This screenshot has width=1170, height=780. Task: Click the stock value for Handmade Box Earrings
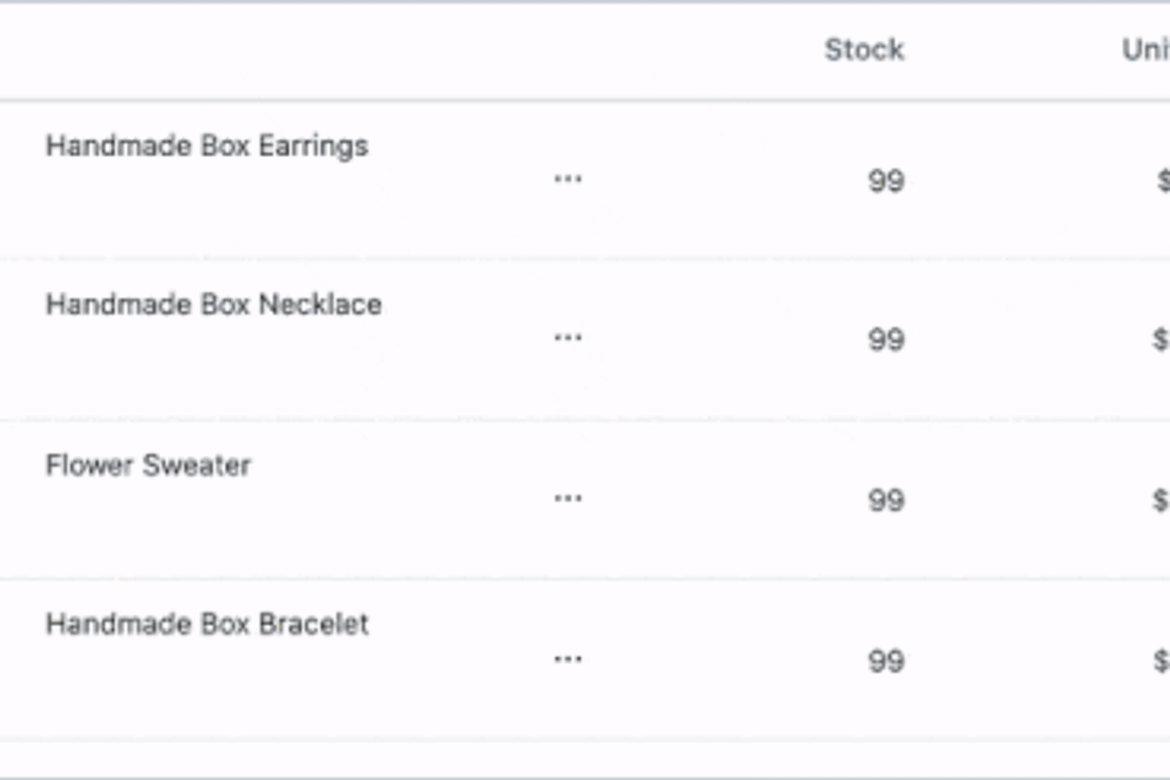[886, 180]
